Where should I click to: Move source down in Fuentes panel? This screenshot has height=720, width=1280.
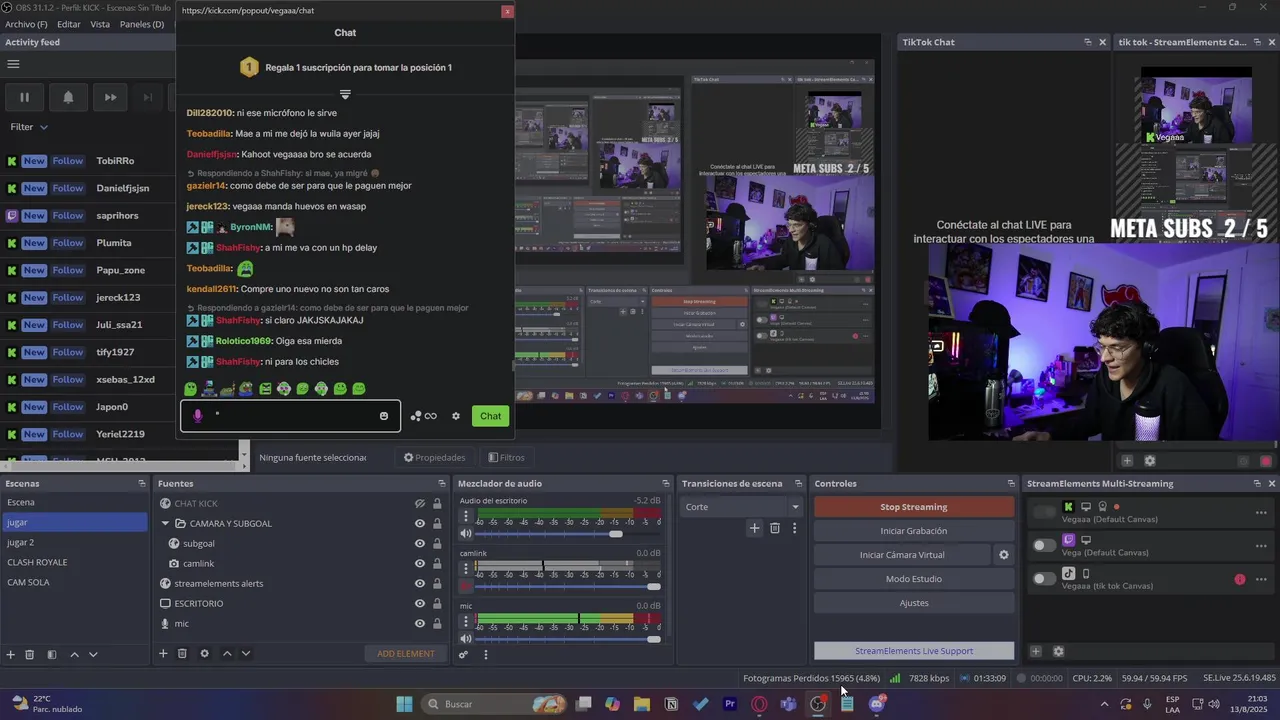tap(246, 654)
